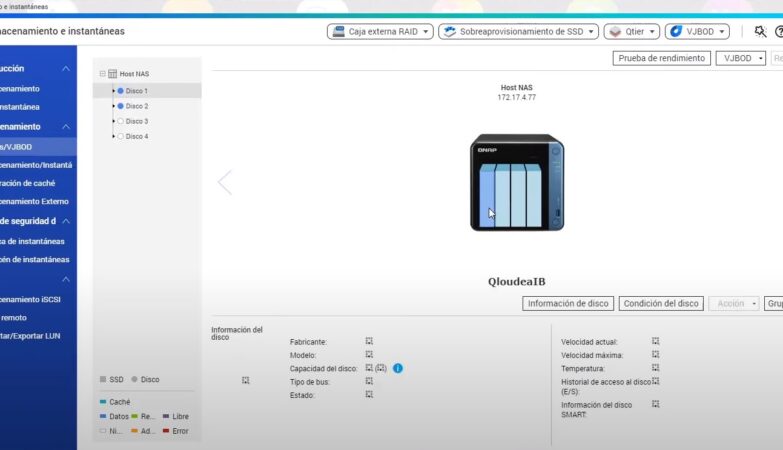Viewport: 783px width, 450px height.
Task: Select Disco 3 empty status circle
Action: [120, 121]
